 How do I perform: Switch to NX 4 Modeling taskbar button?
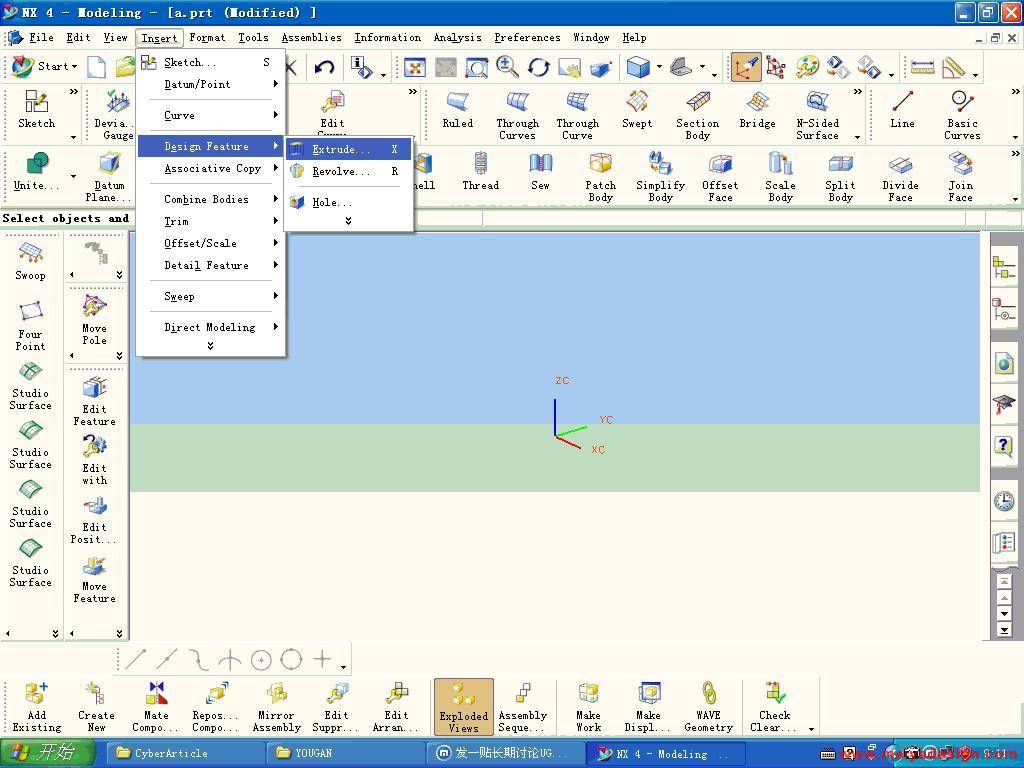click(667, 753)
